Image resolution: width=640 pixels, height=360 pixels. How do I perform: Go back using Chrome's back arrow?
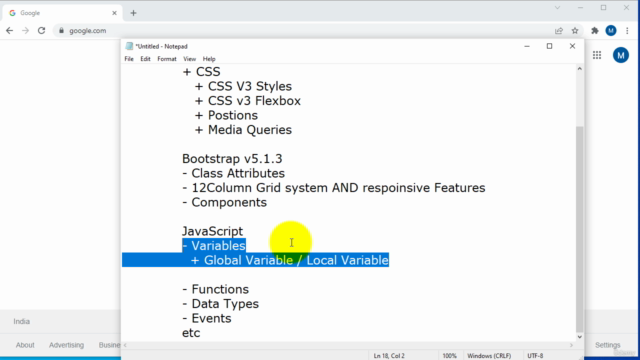point(9,31)
